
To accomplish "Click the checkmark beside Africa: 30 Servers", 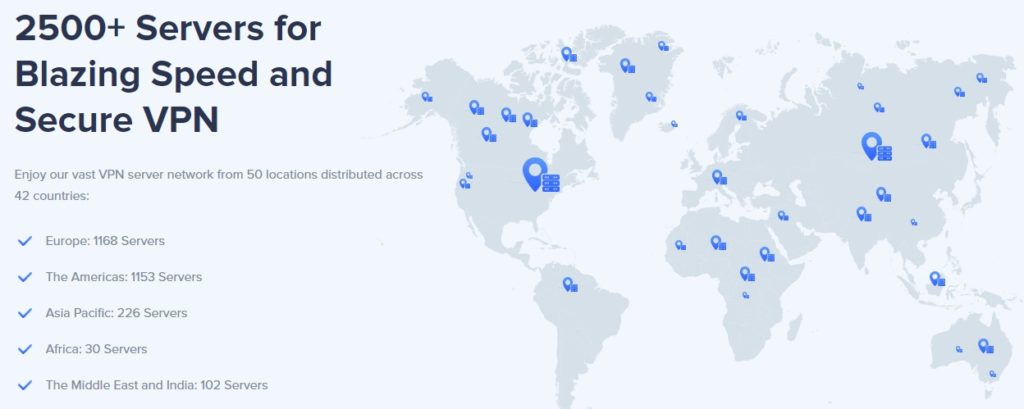I will pyautogui.click(x=25, y=349).
